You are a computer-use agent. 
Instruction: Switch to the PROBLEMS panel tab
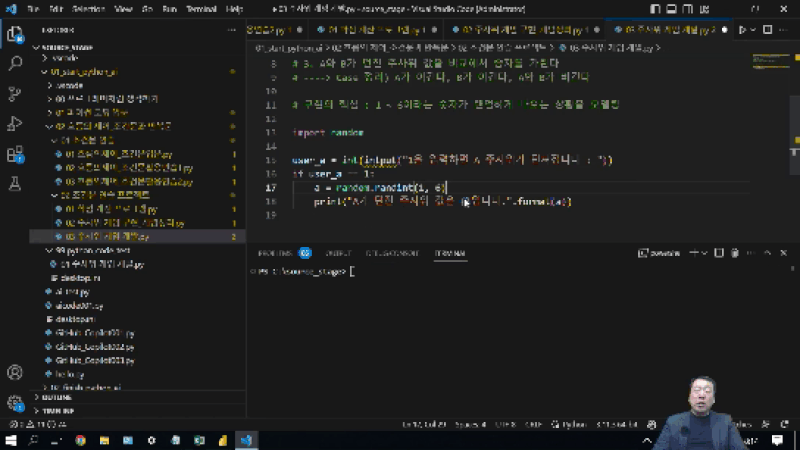click(x=275, y=254)
